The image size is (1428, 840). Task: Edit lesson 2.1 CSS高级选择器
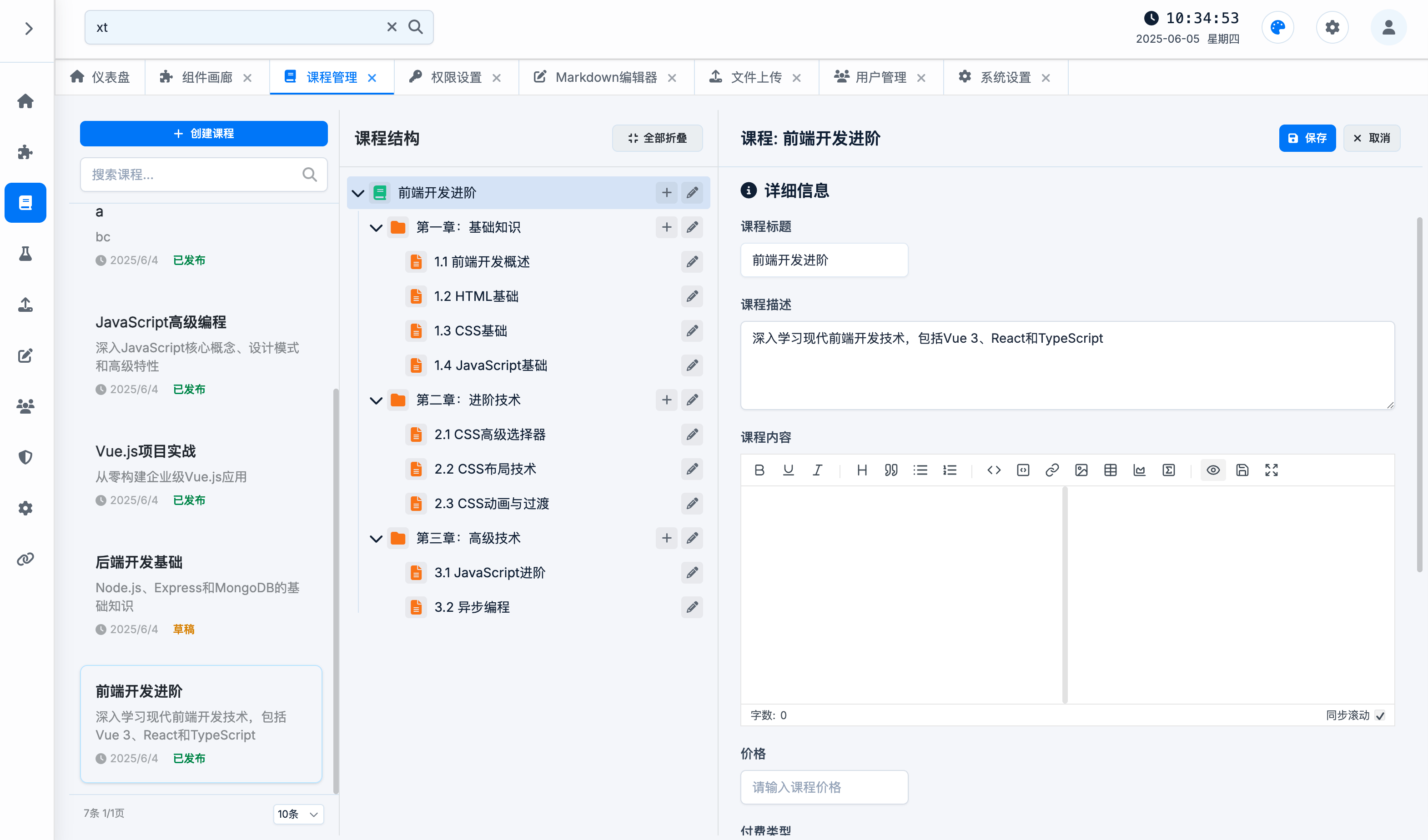pos(692,435)
